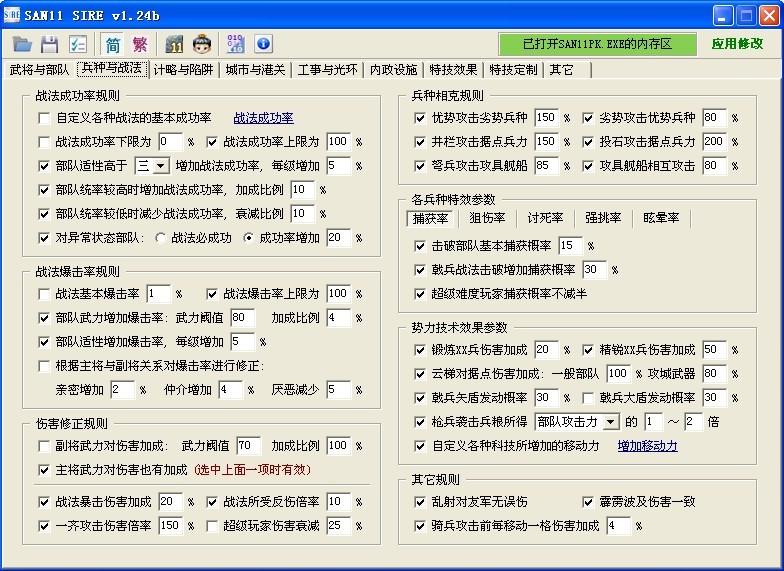Select the 战法必成功 radio button
Image resolution: width=784 pixels, height=571 pixels.
[x=161, y=238]
